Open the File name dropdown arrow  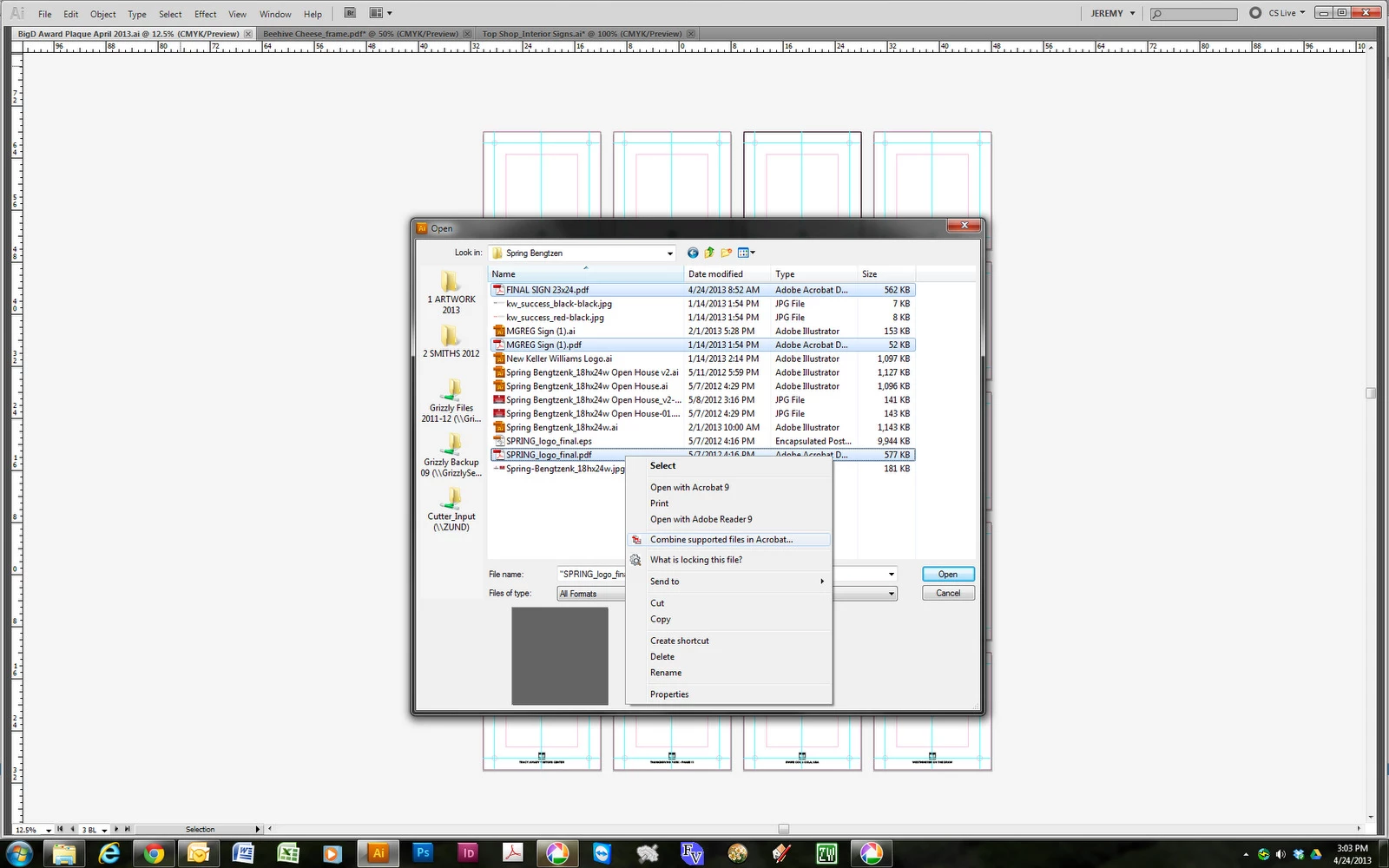(x=891, y=574)
